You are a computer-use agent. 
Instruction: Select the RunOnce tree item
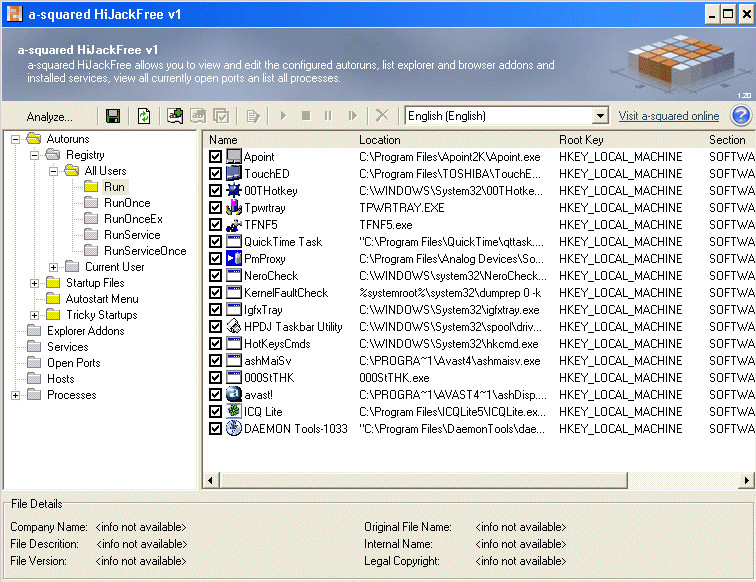tap(127, 203)
